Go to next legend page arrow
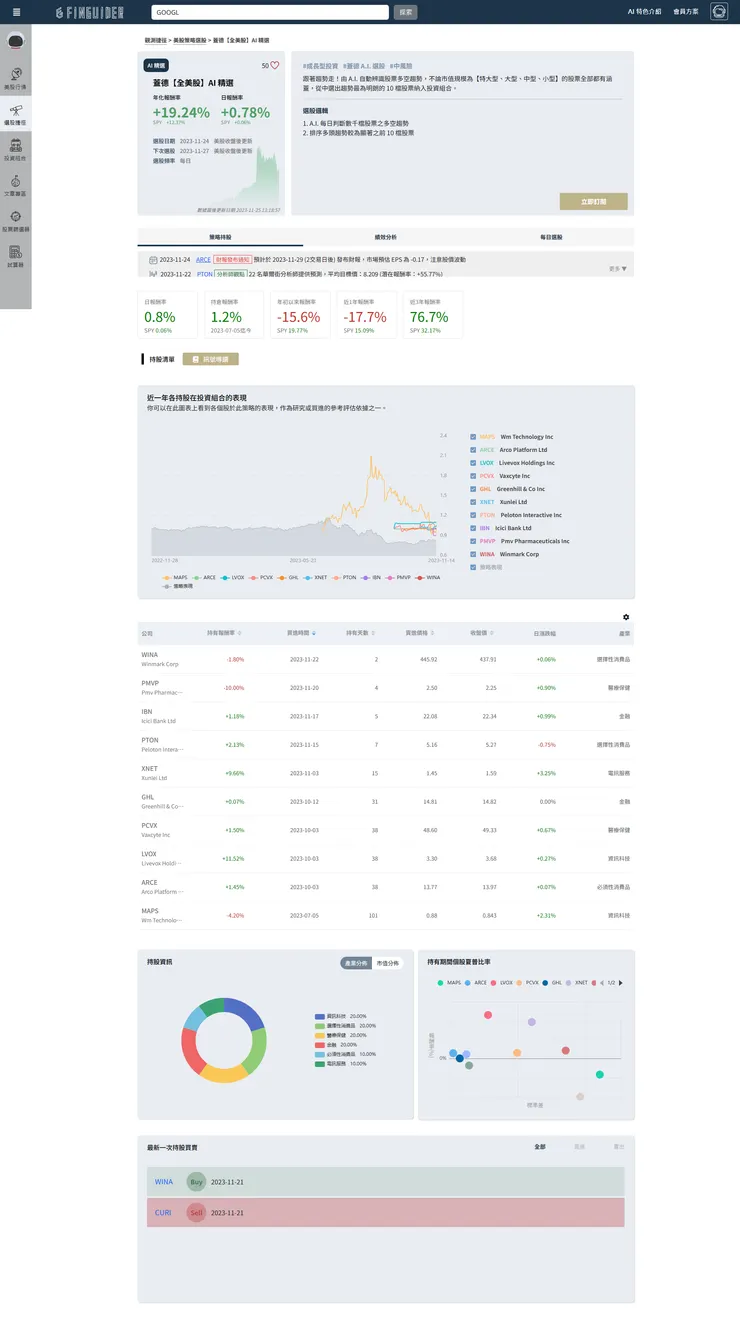The image size is (740, 1322). (621, 983)
